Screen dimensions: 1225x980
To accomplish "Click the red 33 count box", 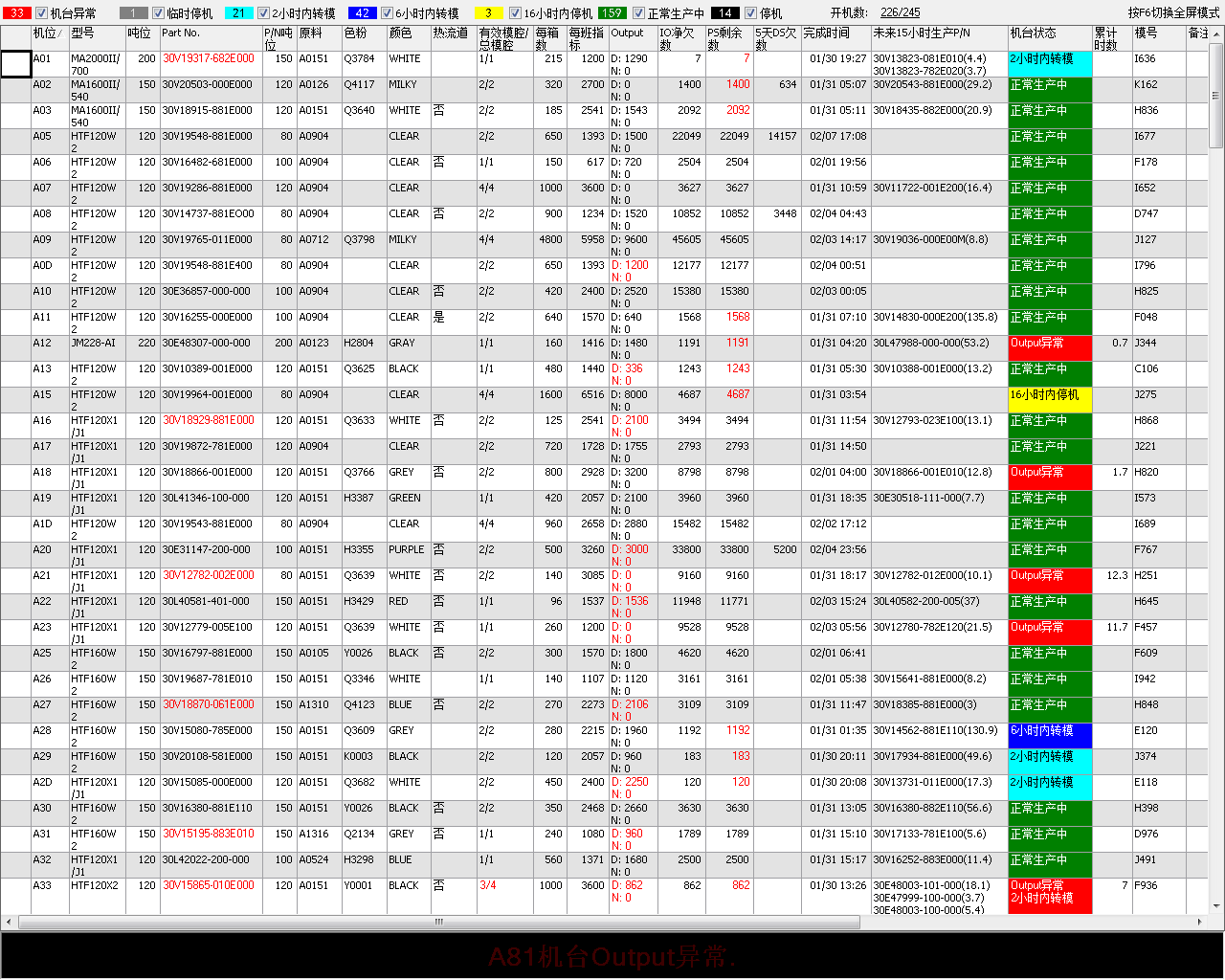I will (x=16, y=13).
